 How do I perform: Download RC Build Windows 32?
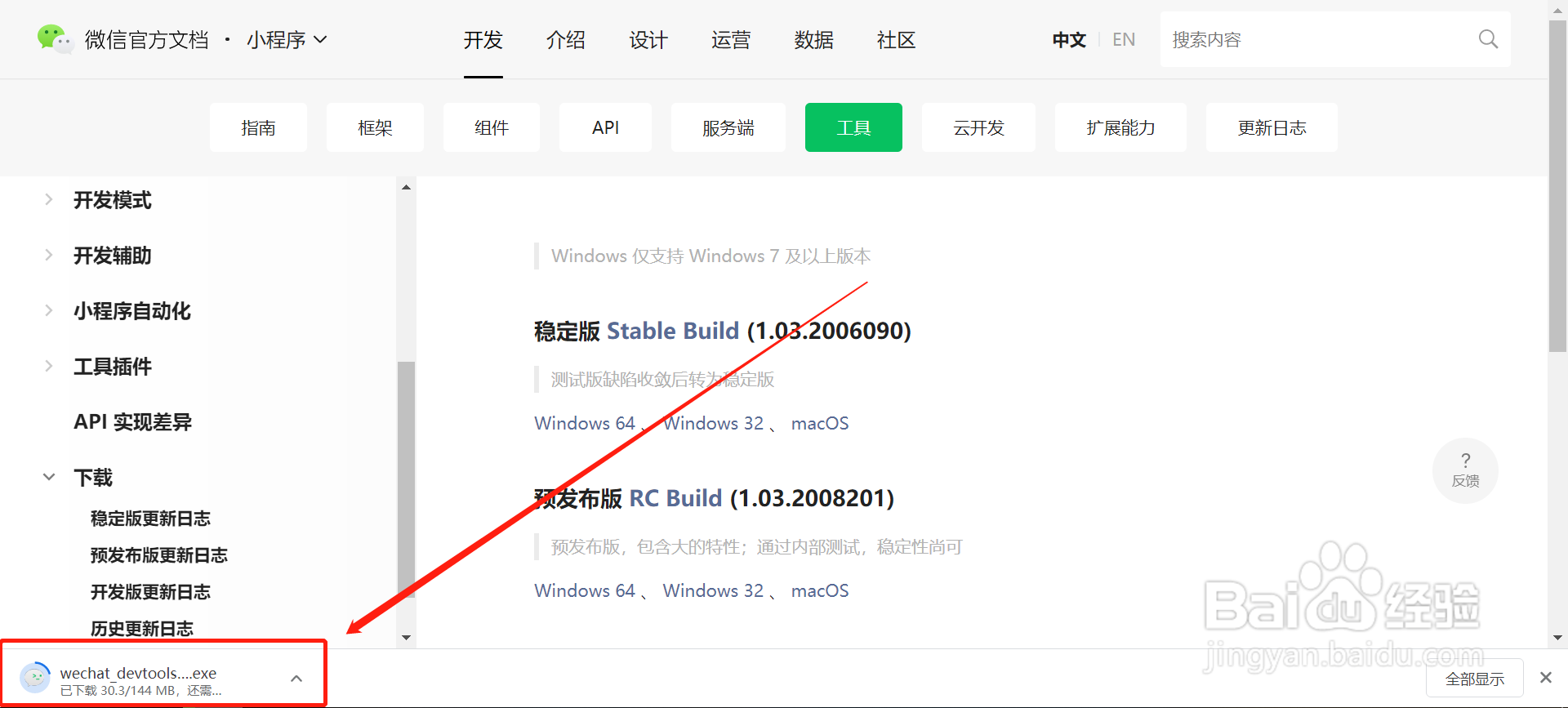click(713, 590)
